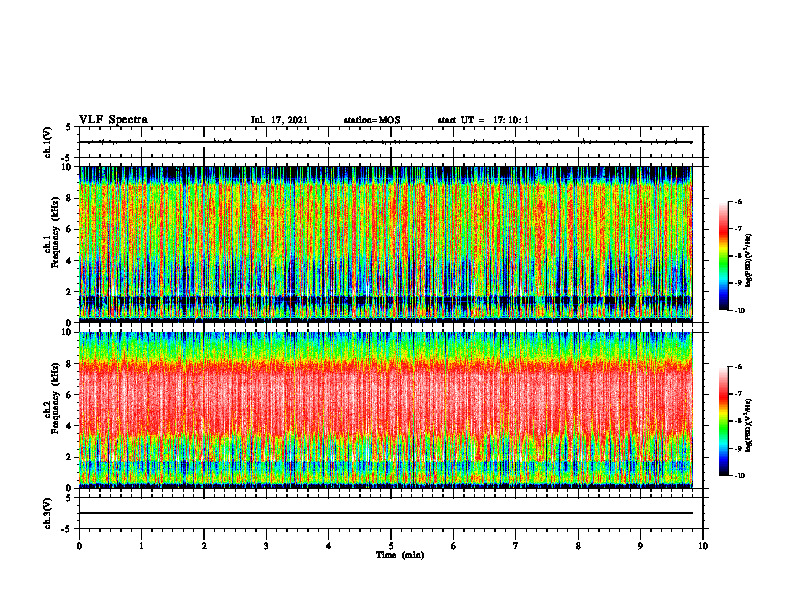
Task: Click the ch.1 spectrogram color bar
Action: click(723, 256)
